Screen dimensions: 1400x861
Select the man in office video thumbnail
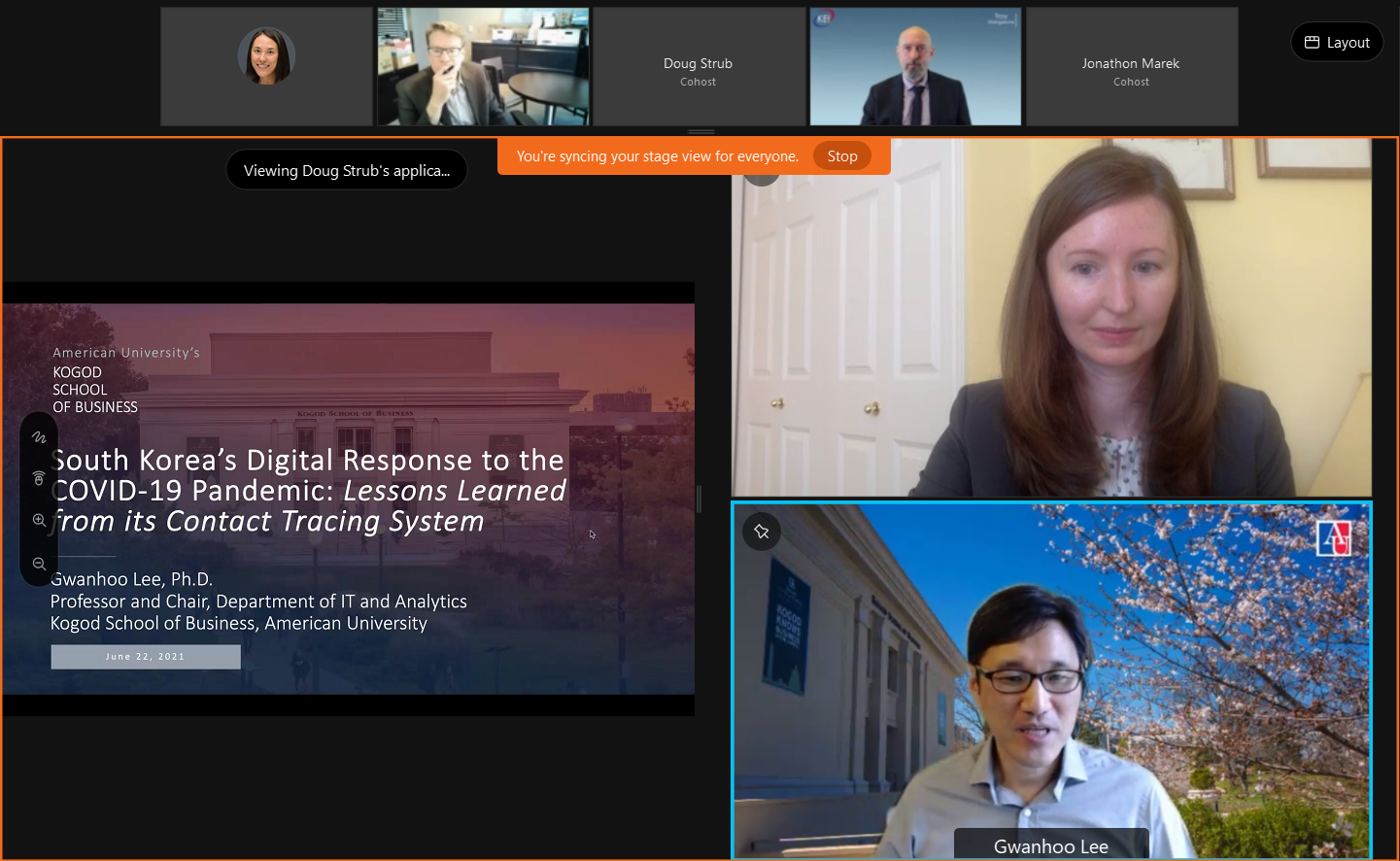tap(483, 67)
